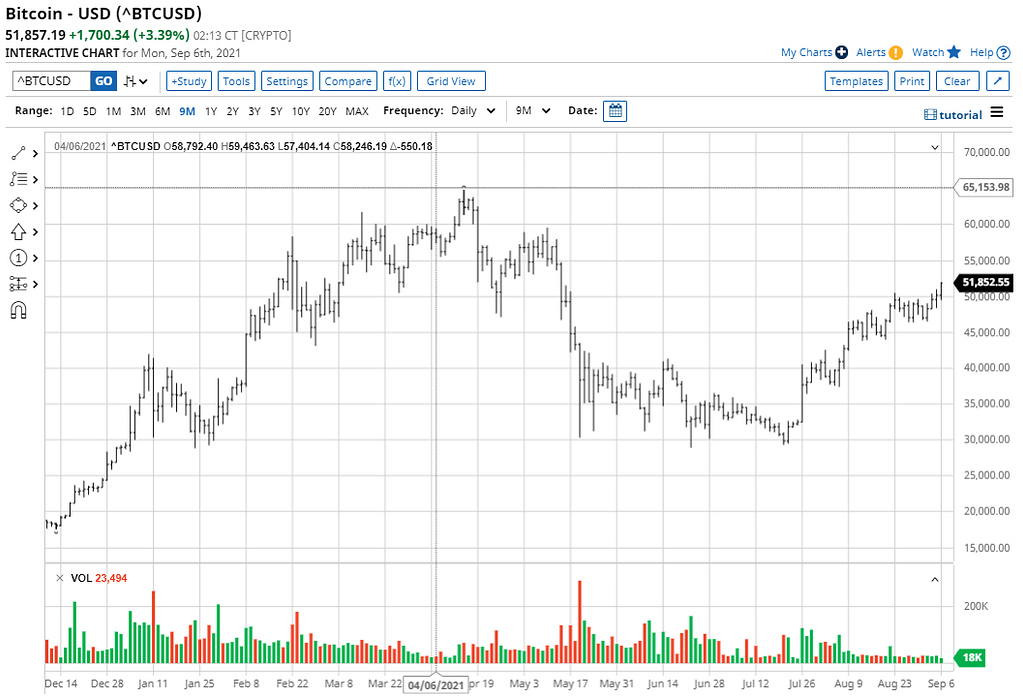The height and width of the screenshot is (698, 1023).
Task: Open the chart type dropdown arrow
Action: click(x=144, y=82)
